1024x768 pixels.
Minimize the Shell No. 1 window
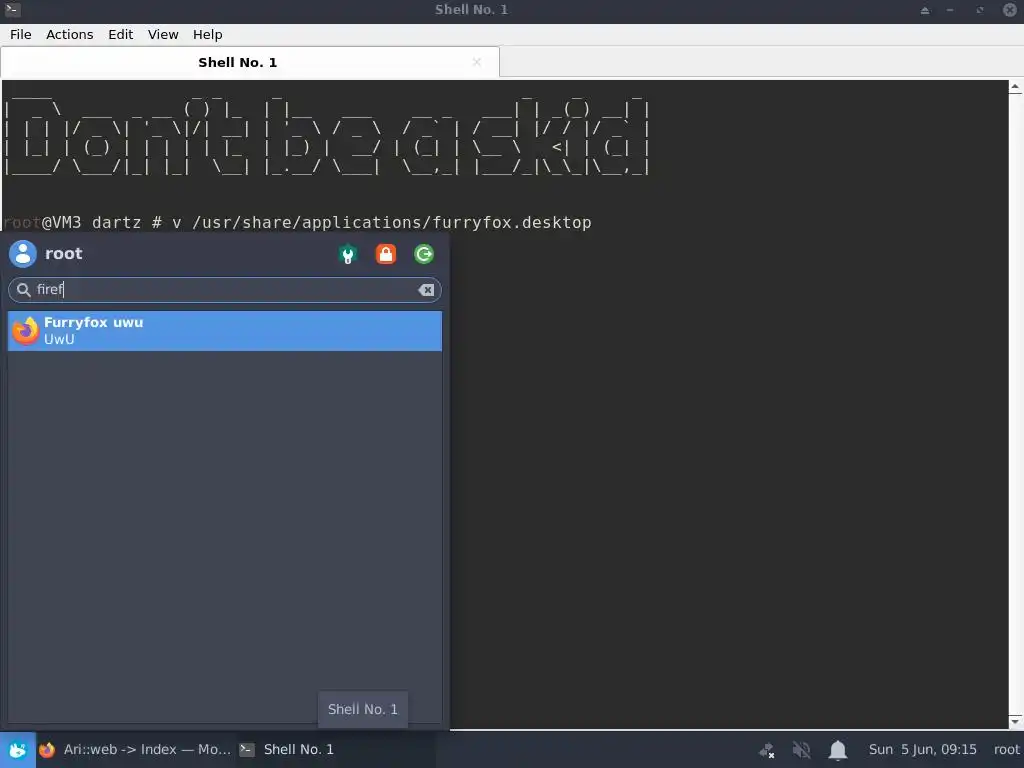(950, 10)
